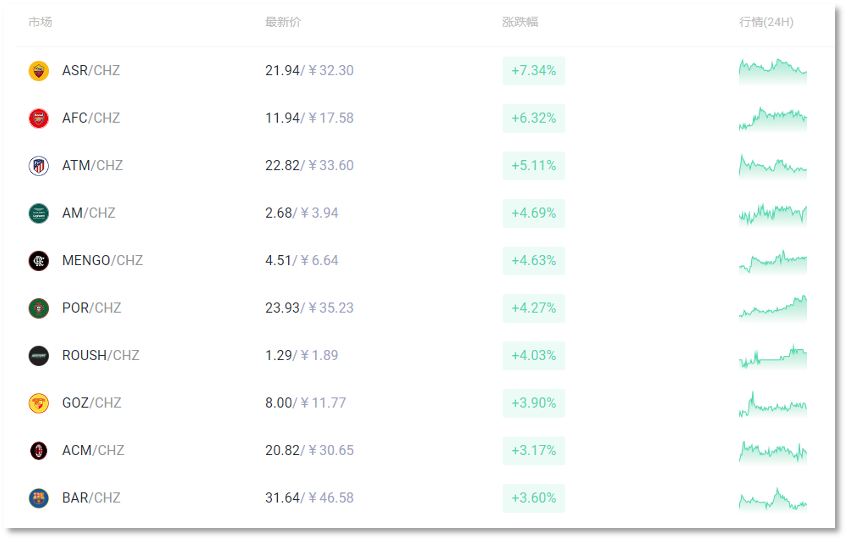Image resolution: width=848 pixels, height=542 pixels.
Task: Click the GOZ Goztepe logo icon
Action: pos(38,403)
